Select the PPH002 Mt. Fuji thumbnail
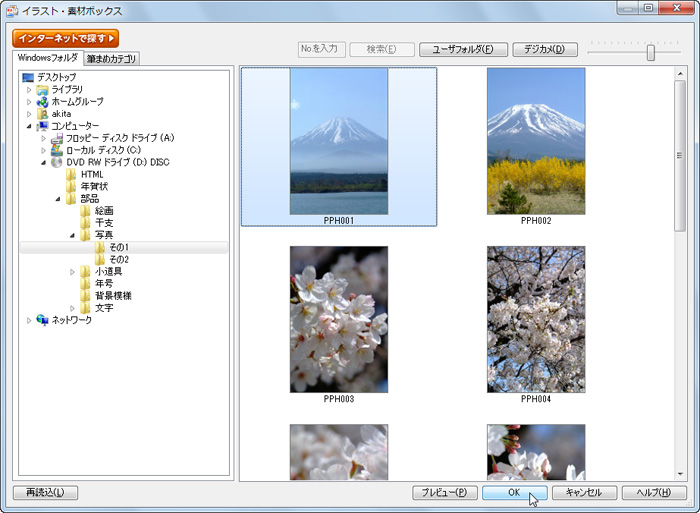The image size is (700, 513). [x=536, y=141]
